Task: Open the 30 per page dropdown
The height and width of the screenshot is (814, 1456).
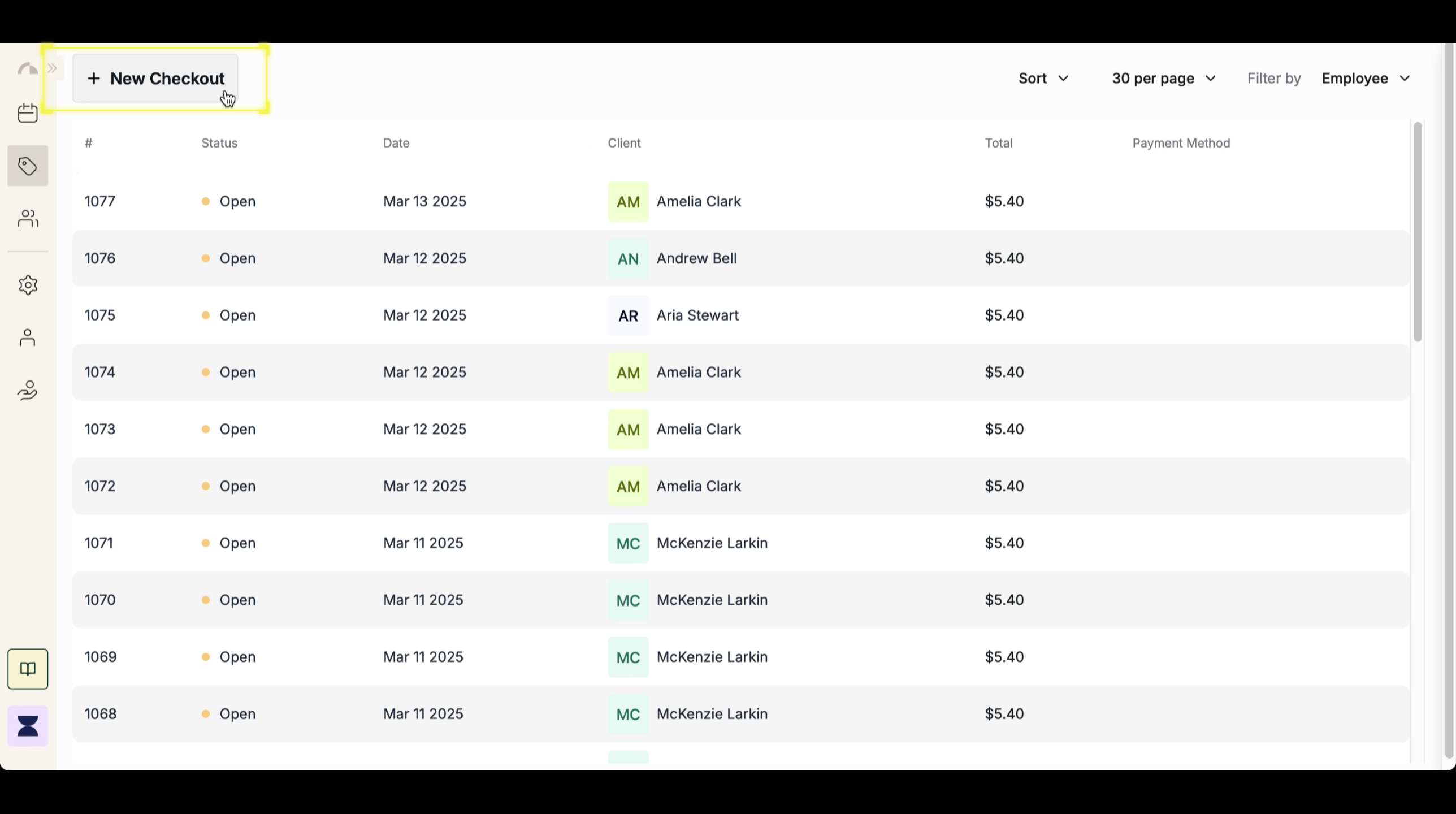Action: click(x=1164, y=78)
